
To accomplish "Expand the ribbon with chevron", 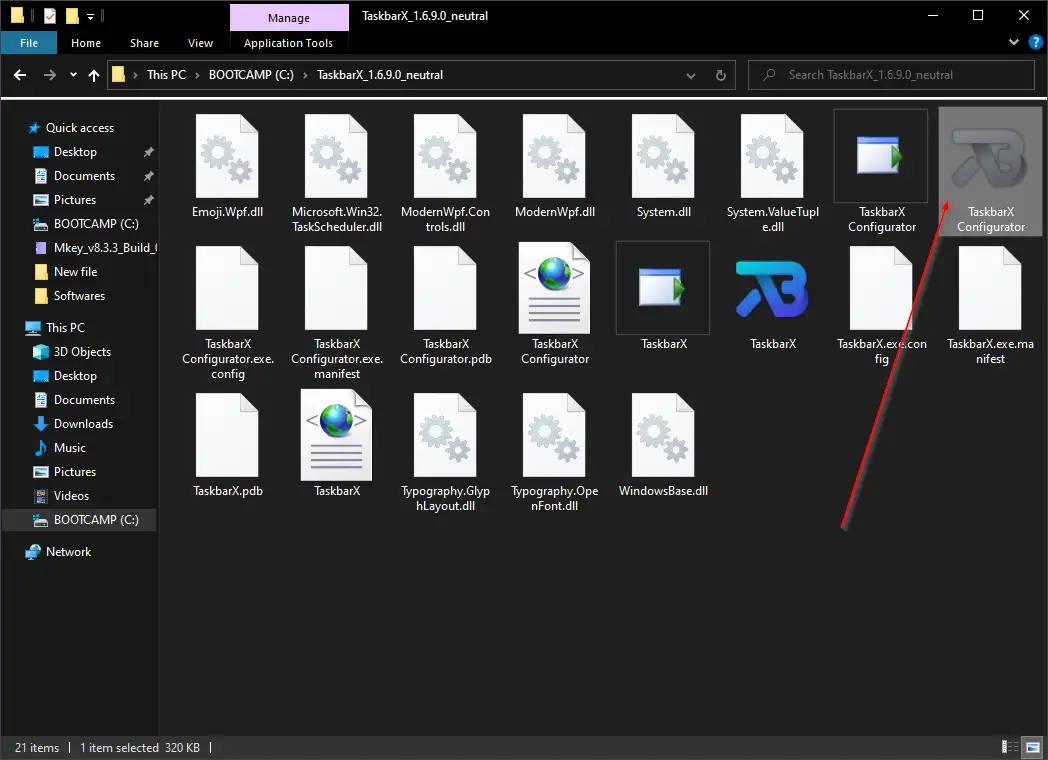I will click(1013, 42).
